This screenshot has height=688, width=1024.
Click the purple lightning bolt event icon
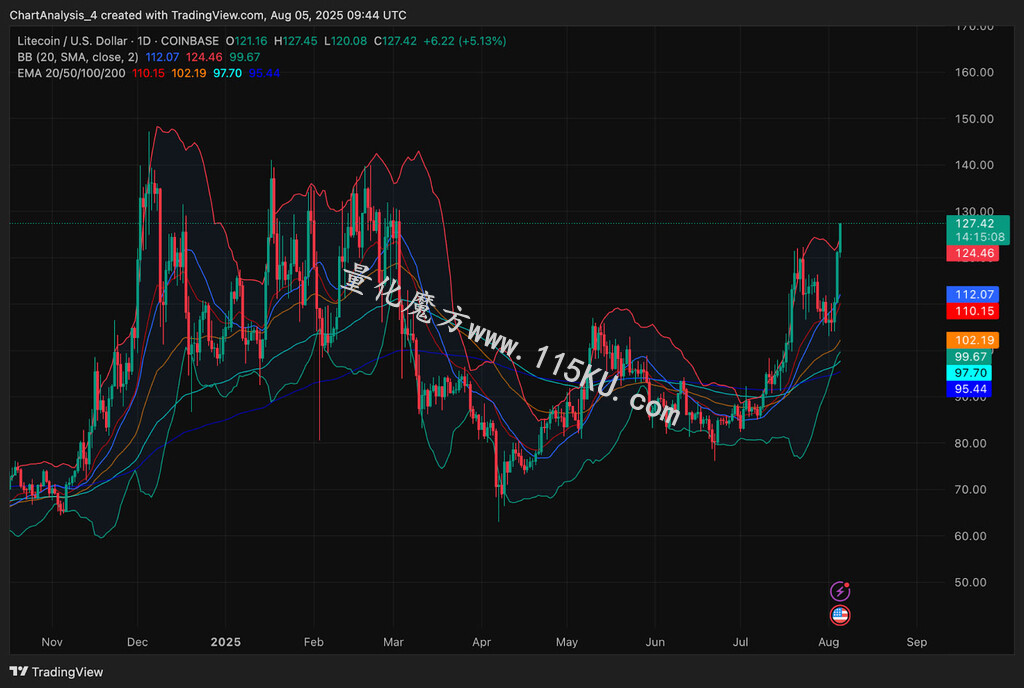(840, 591)
